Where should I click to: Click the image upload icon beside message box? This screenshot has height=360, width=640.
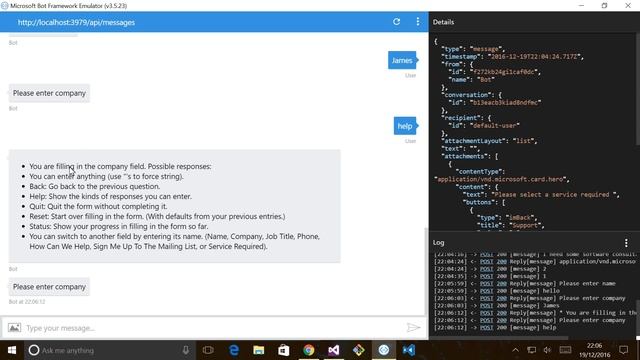14,328
